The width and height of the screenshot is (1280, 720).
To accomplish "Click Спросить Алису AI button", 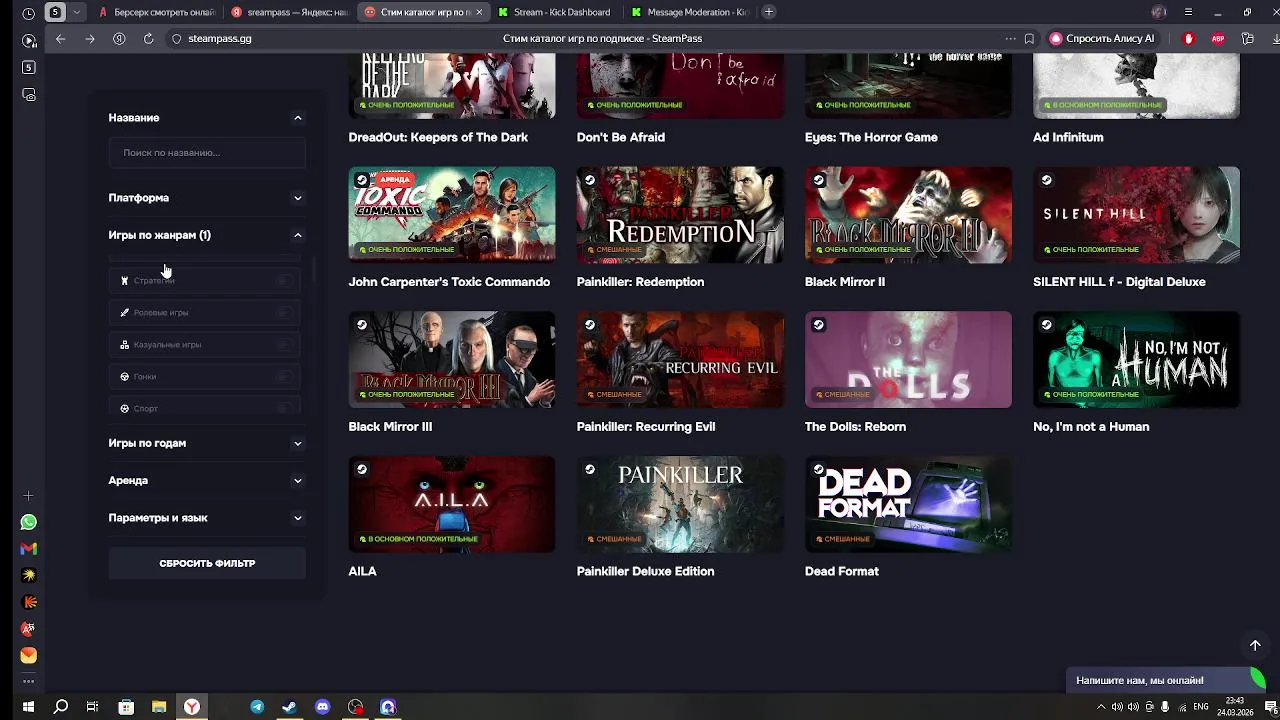I will [x=1102, y=38].
